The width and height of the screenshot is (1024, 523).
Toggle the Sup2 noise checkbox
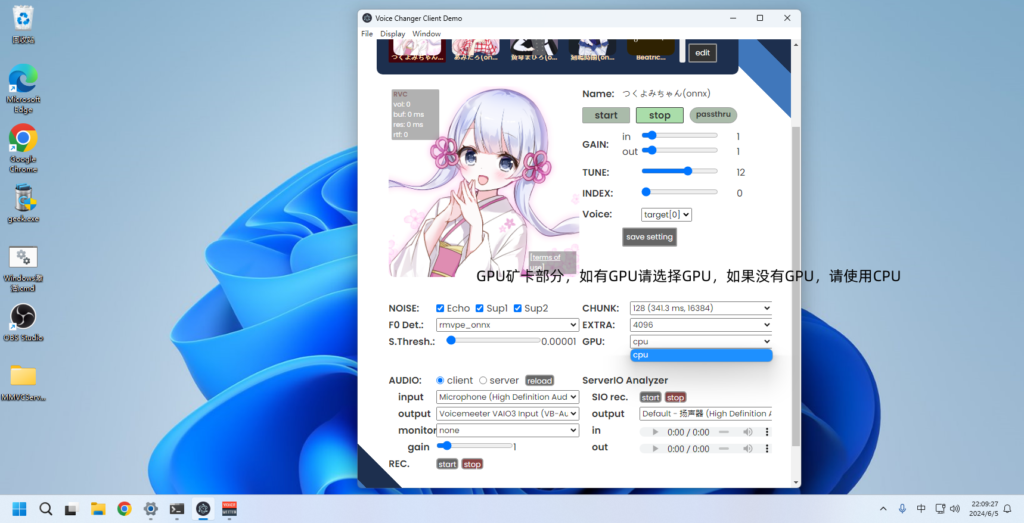click(517, 308)
